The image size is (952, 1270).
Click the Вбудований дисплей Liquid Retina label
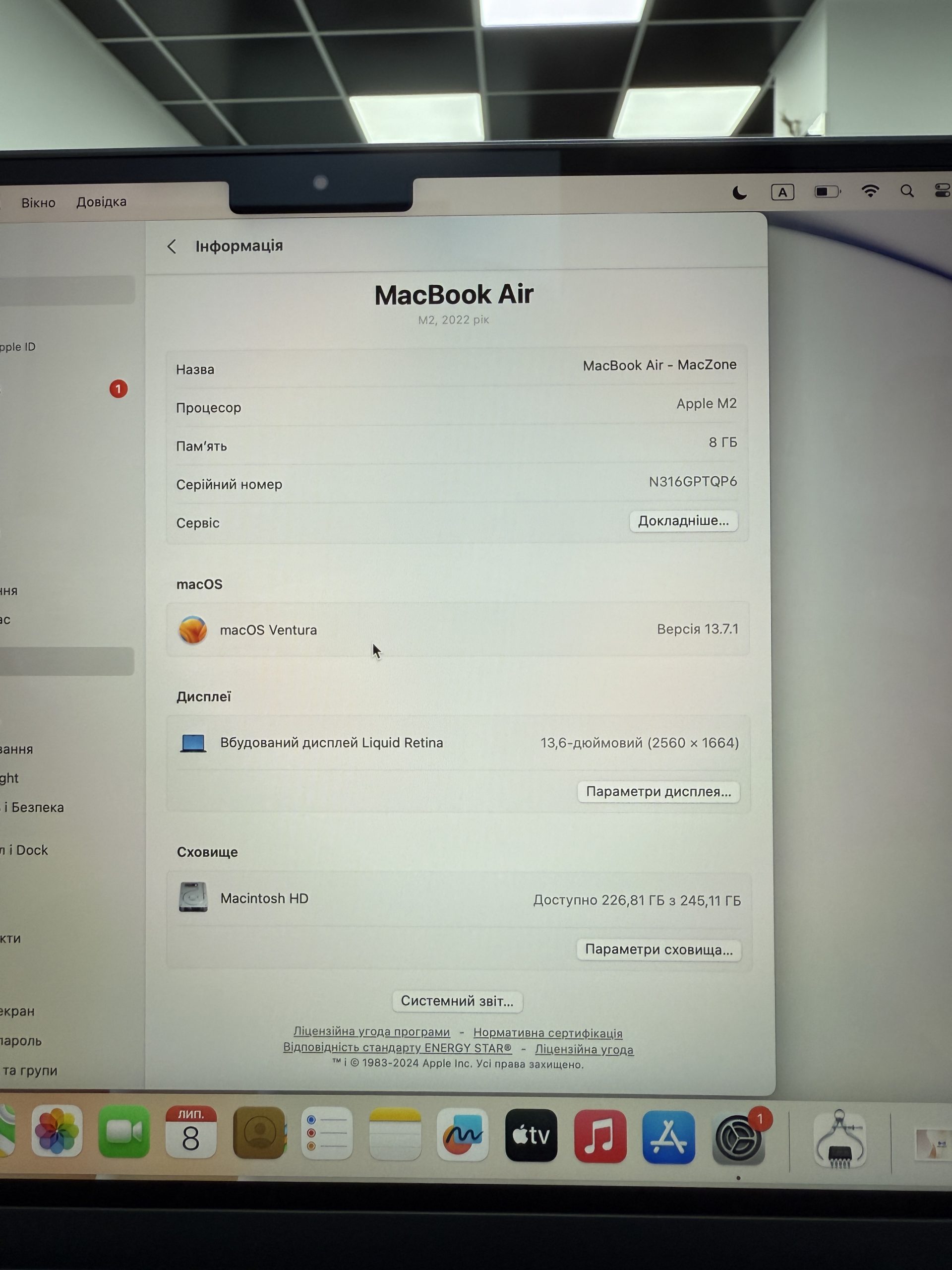pos(332,743)
